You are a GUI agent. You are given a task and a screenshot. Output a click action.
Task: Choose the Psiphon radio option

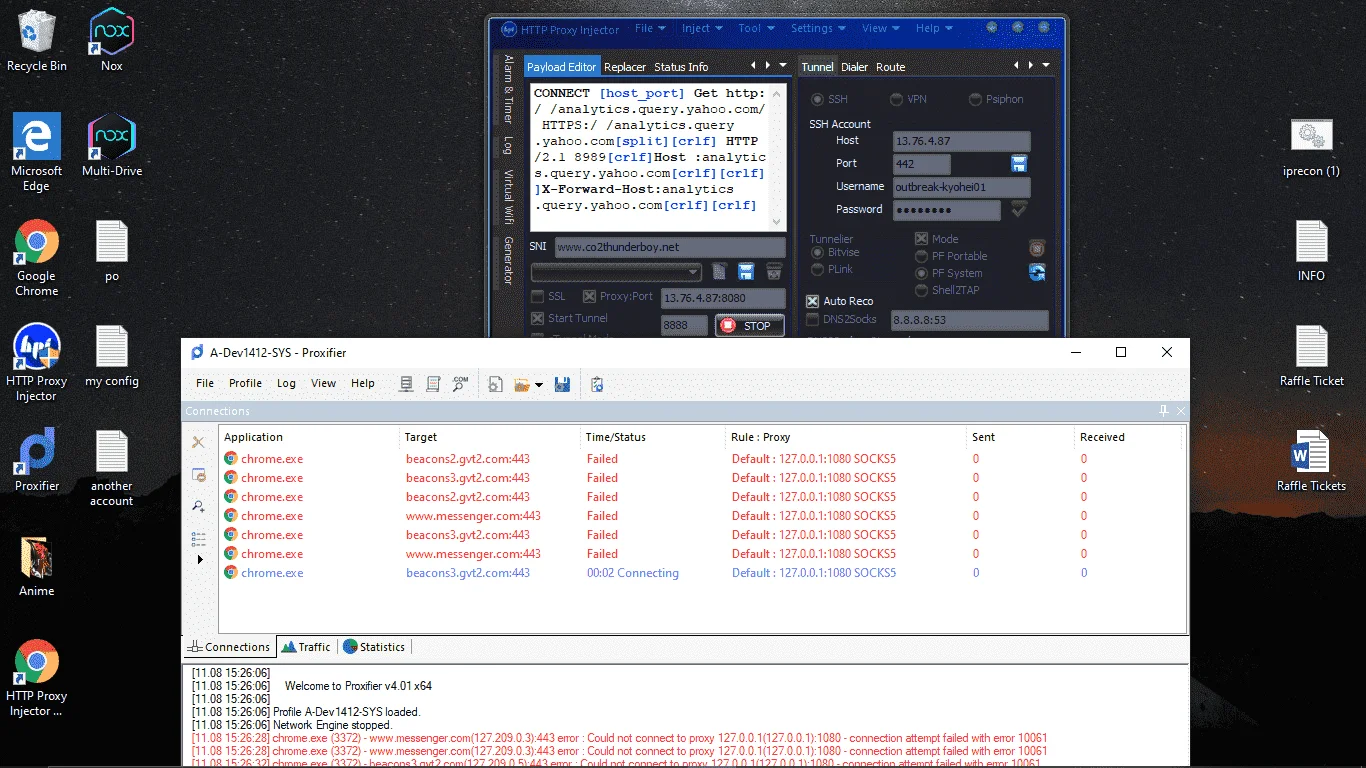click(975, 99)
